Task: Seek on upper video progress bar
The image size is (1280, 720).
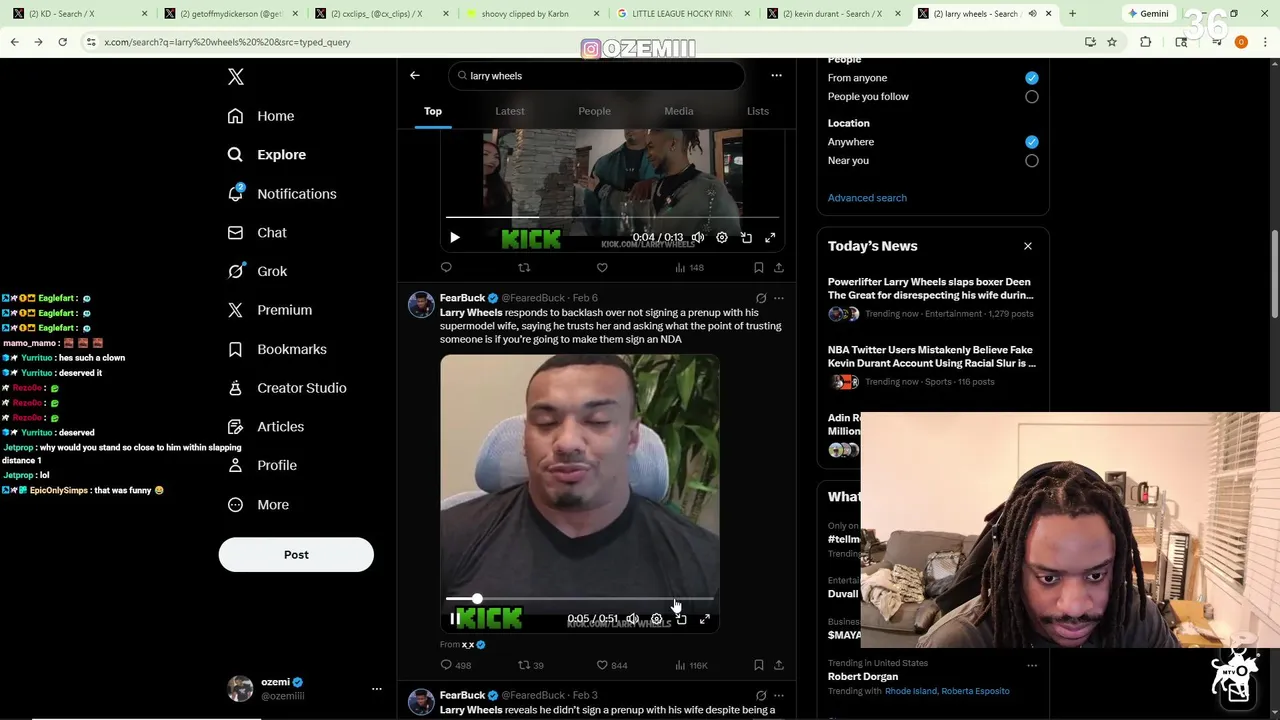Action: [x=612, y=217]
